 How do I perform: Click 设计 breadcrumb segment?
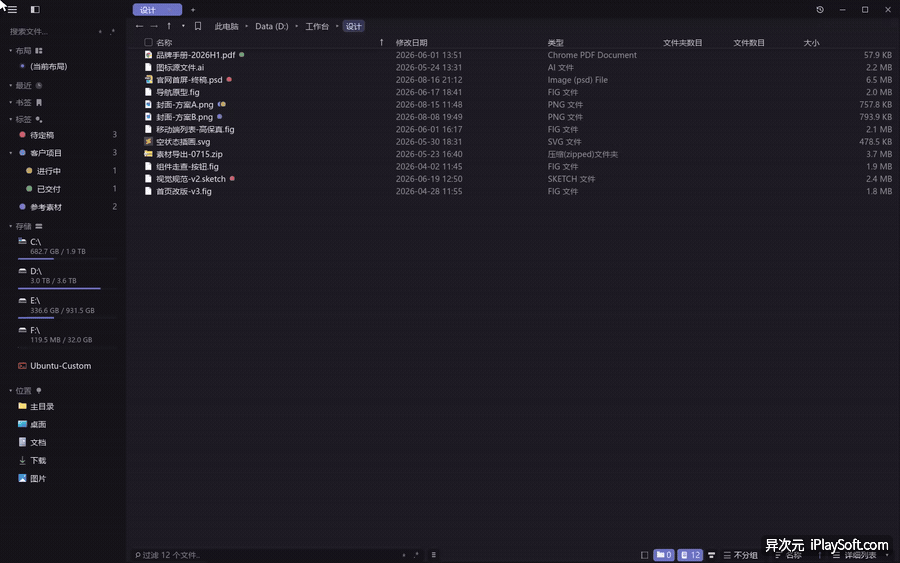(x=354, y=26)
